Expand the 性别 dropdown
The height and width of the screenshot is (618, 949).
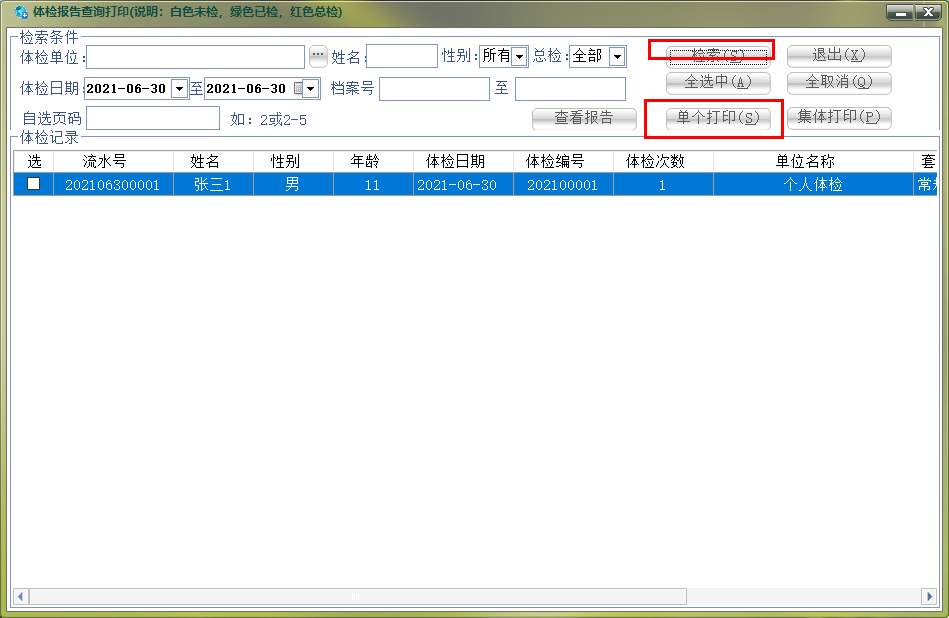519,56
